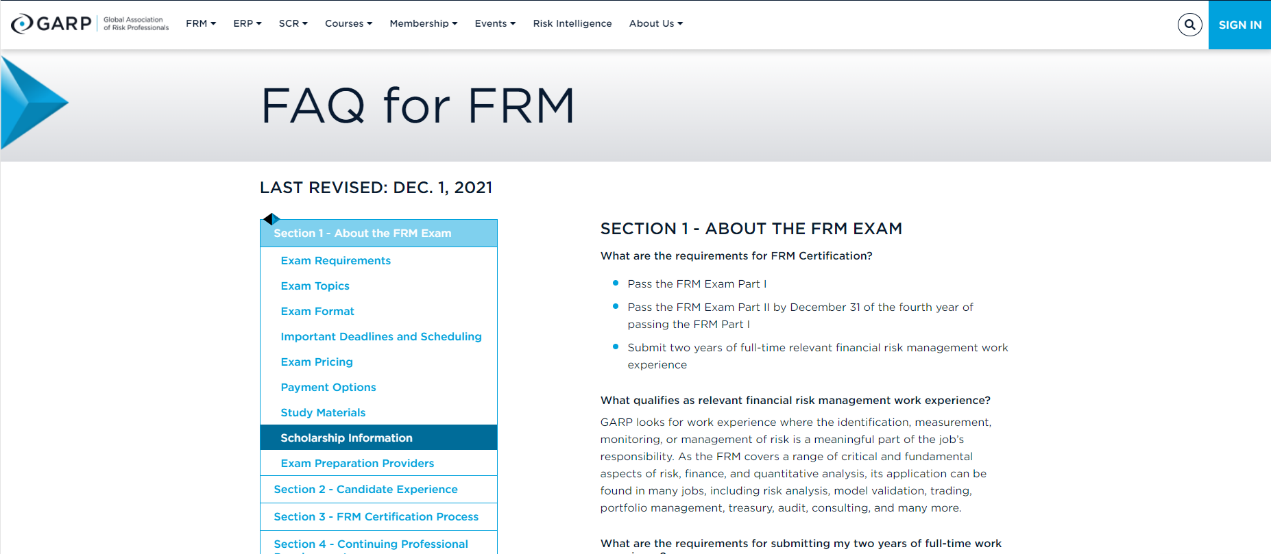Jump to Exam Preparation Providers

[x=357, y=464]
